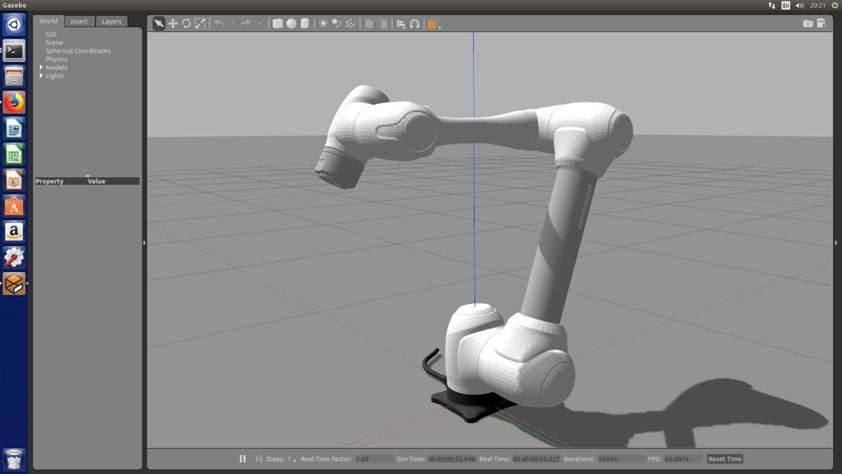Adjust the Steps count spinner

click(292, 459)
